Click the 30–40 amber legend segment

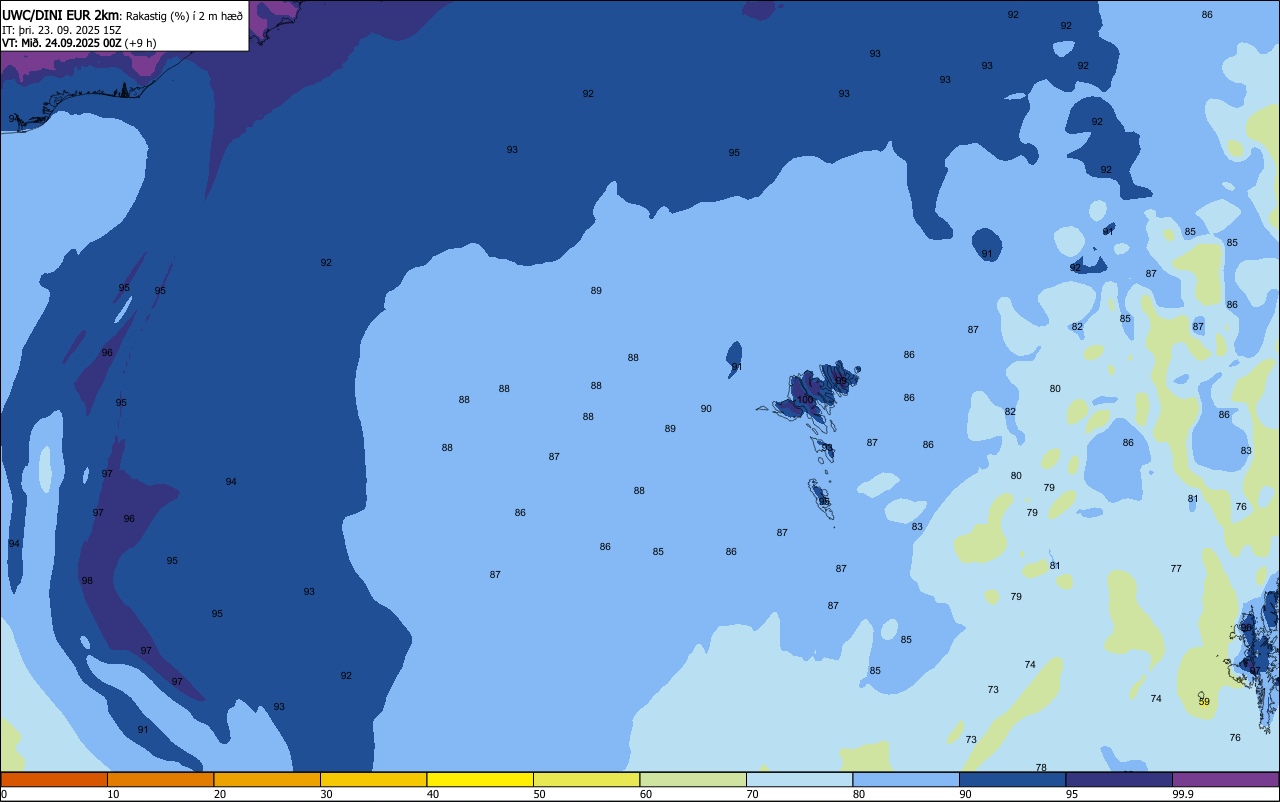(x=373, y=779)
